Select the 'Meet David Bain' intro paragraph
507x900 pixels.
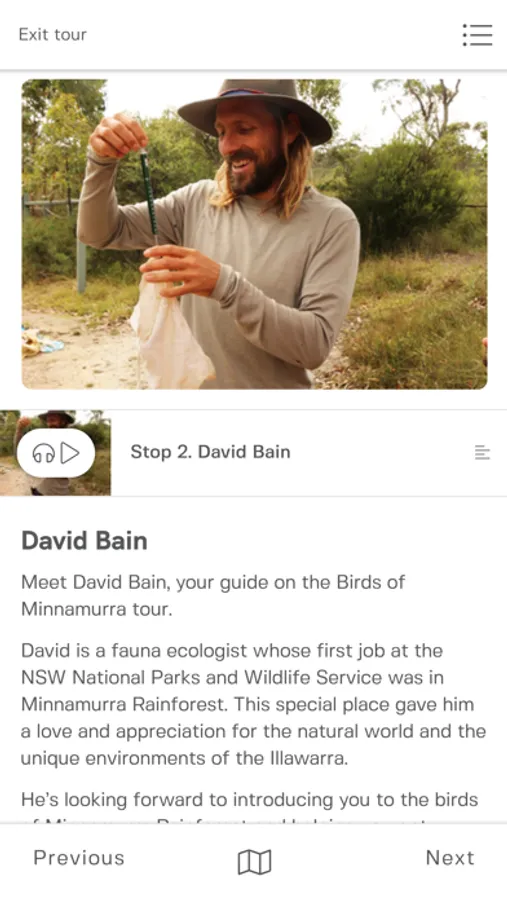pos(213,595)
